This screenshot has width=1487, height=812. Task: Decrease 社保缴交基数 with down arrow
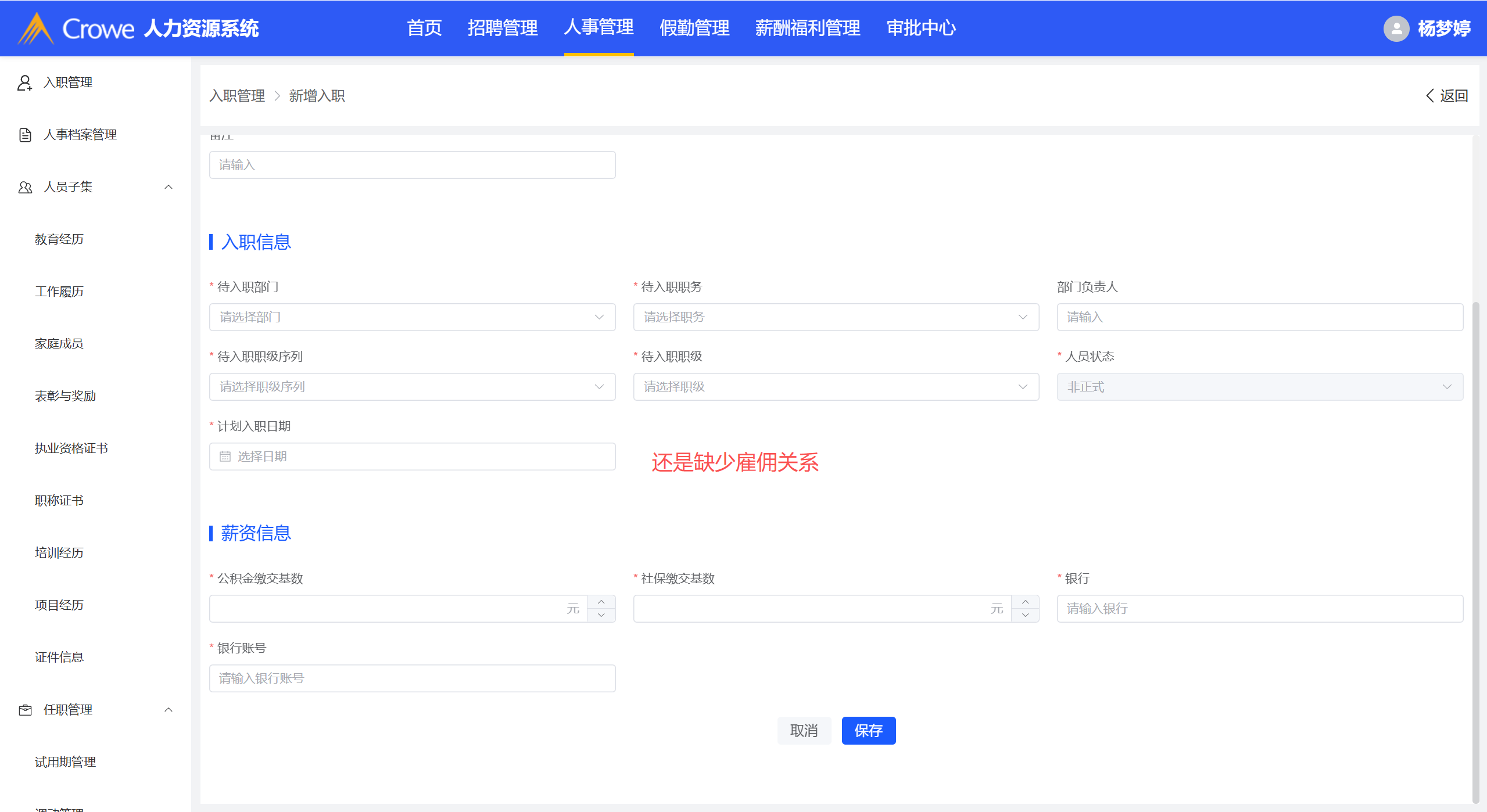click(x=1025, y=615)
